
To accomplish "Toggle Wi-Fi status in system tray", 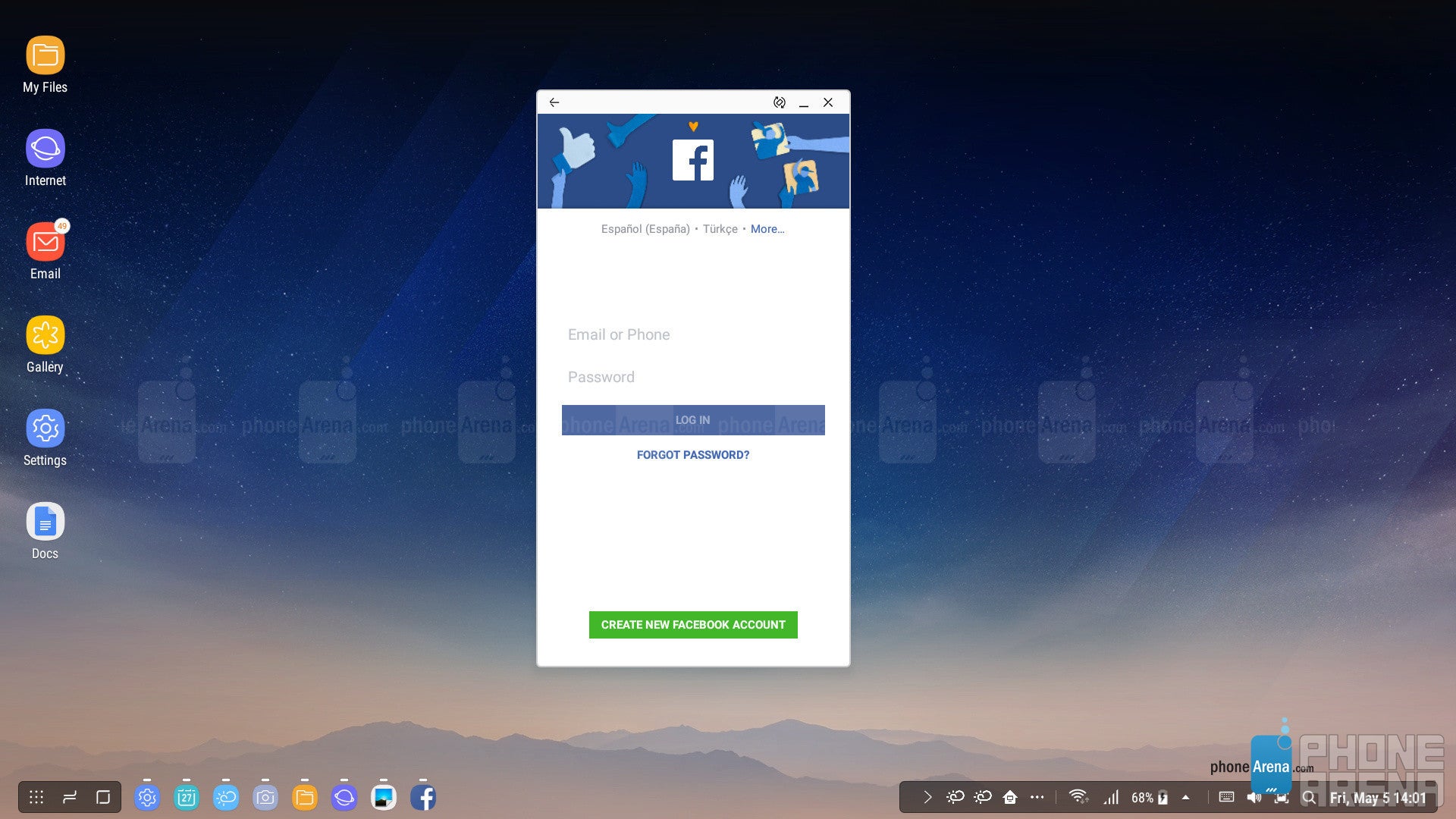I will 1080,796.
